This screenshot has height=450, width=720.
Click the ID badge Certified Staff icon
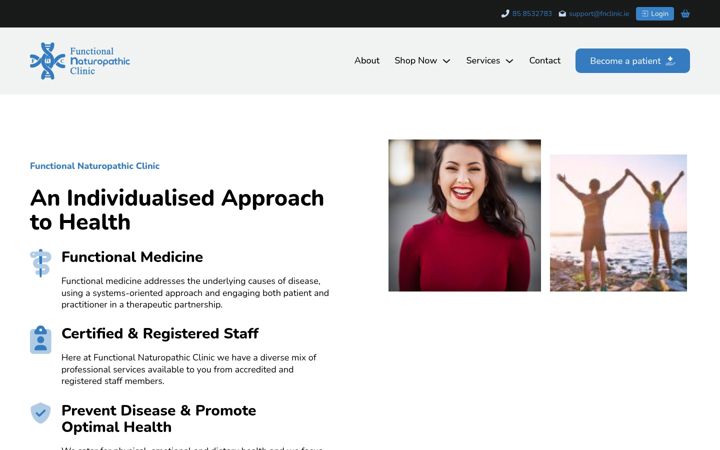(40, 340)
